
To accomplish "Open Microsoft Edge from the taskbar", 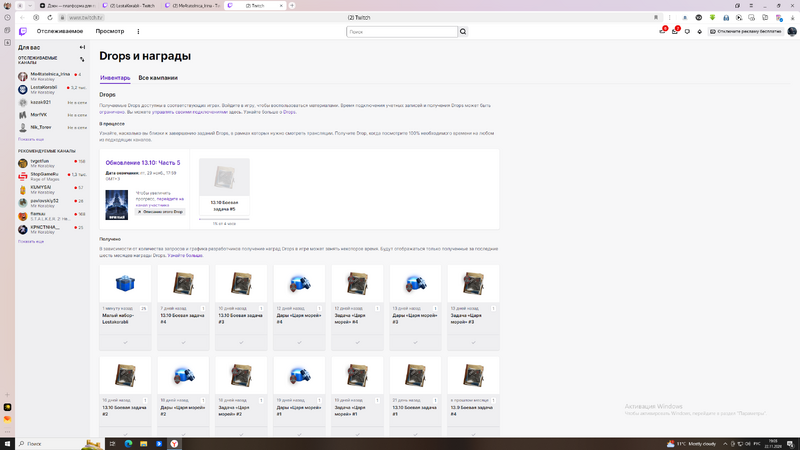I will (x=128, y=443).
